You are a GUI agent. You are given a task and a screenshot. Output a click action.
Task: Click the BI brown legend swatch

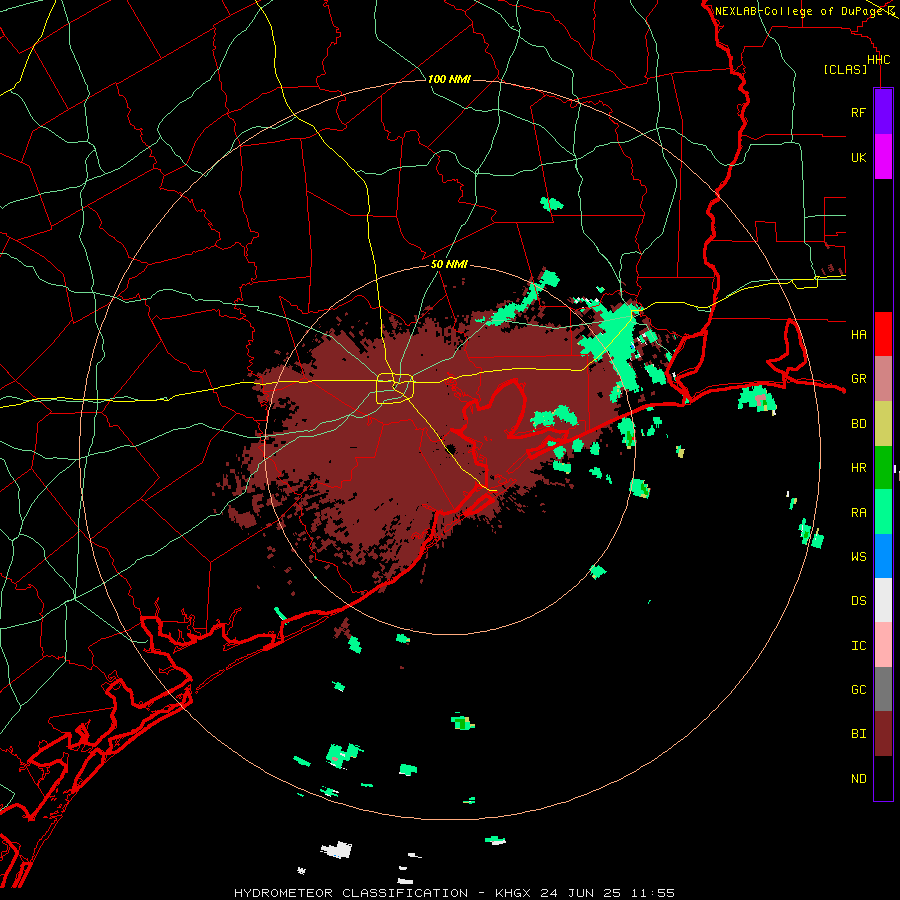tap(883, 734)
